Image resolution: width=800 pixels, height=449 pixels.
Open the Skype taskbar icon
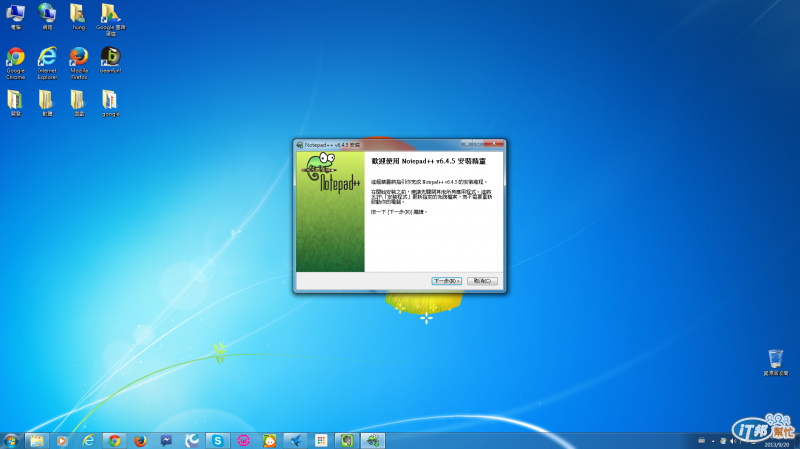[218, 441]
